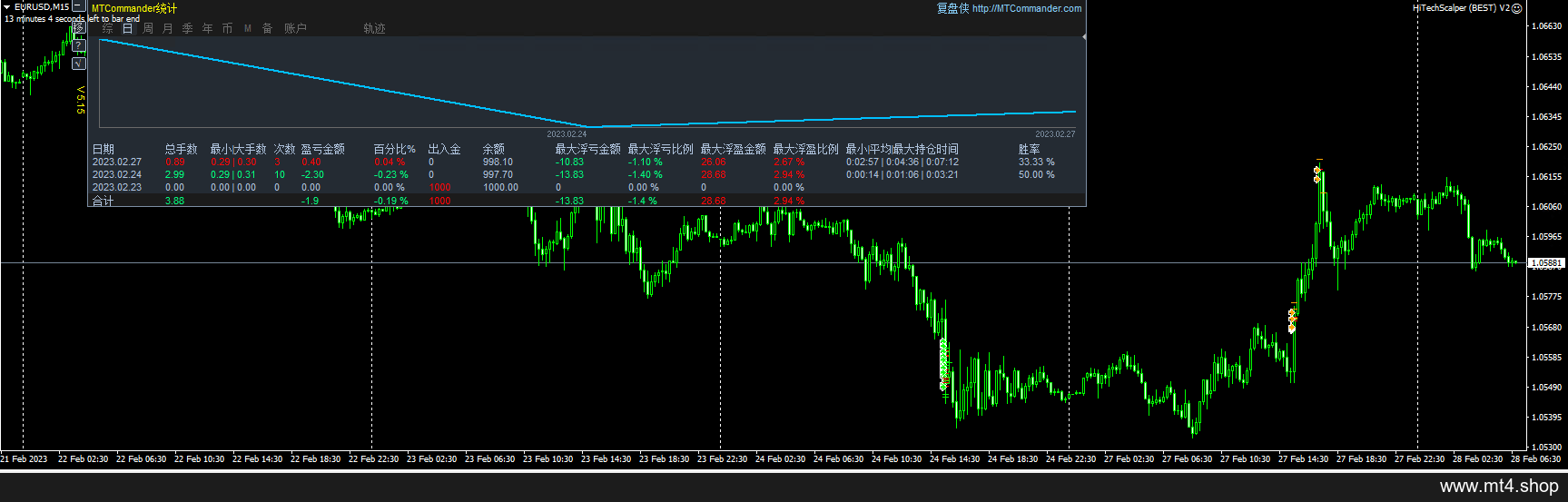Select the M tab
The width and height of the screenshot is (1568, 502).
pyautogui.click(x=248, y=28)
